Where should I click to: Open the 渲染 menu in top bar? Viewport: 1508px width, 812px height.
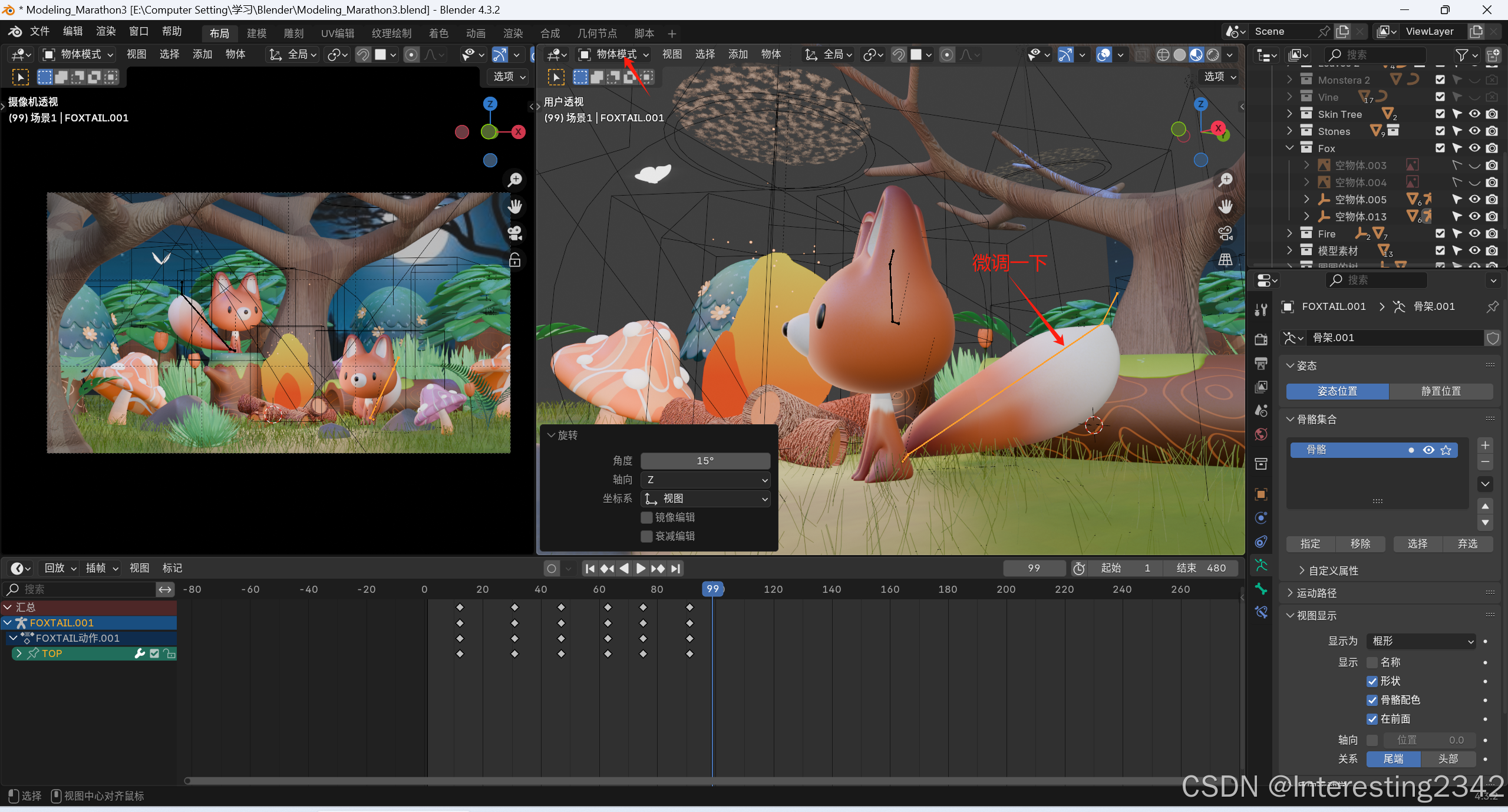pos(106,31)
